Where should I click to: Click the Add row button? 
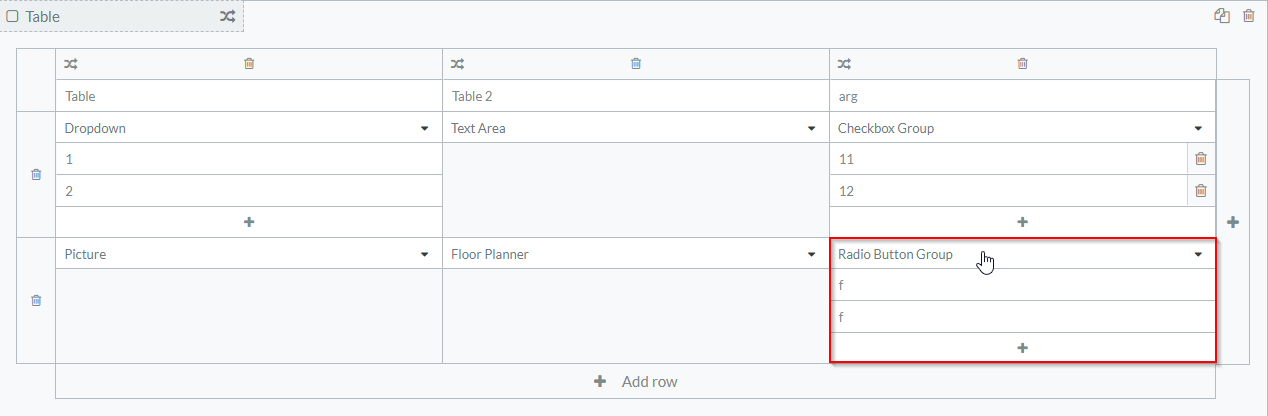pyautogui.click(x=635, y=381)
